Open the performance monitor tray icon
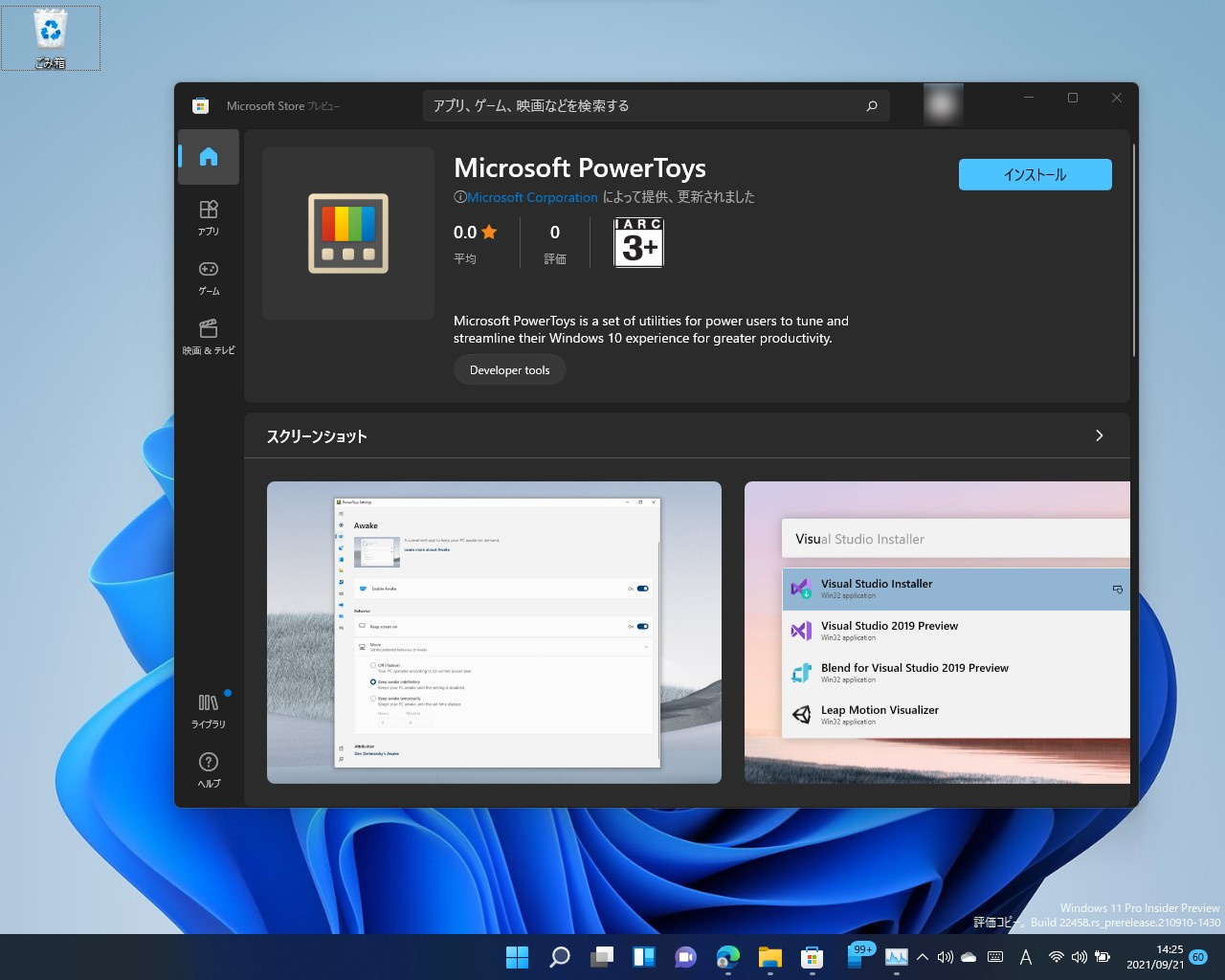 pos(897,957)
